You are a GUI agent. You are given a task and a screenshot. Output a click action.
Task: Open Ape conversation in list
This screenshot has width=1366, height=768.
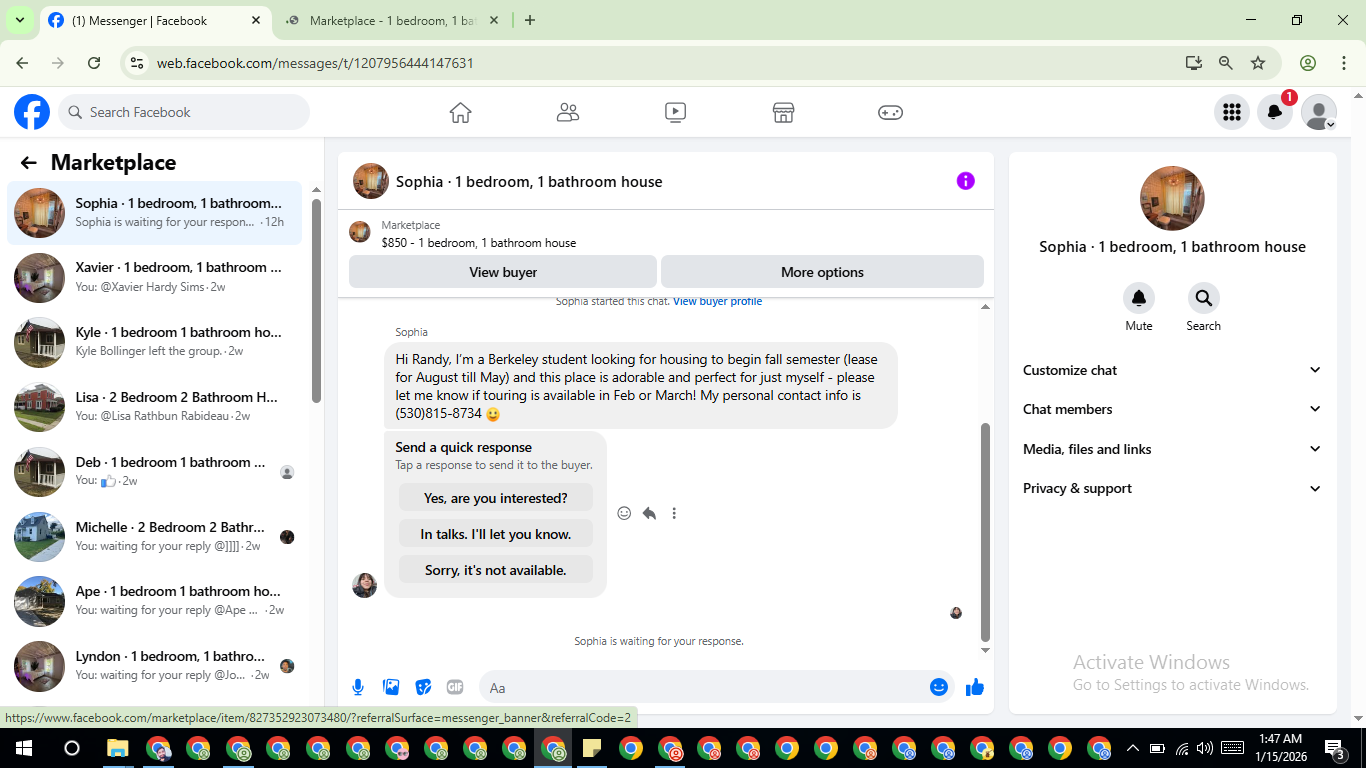[x=154, y=601]
